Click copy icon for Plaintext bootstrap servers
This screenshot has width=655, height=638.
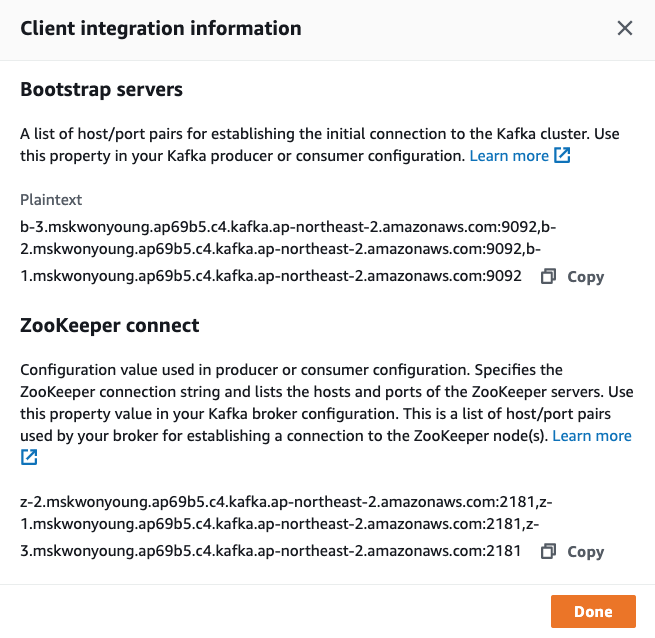pyautogui.click(x=548, y=276)
